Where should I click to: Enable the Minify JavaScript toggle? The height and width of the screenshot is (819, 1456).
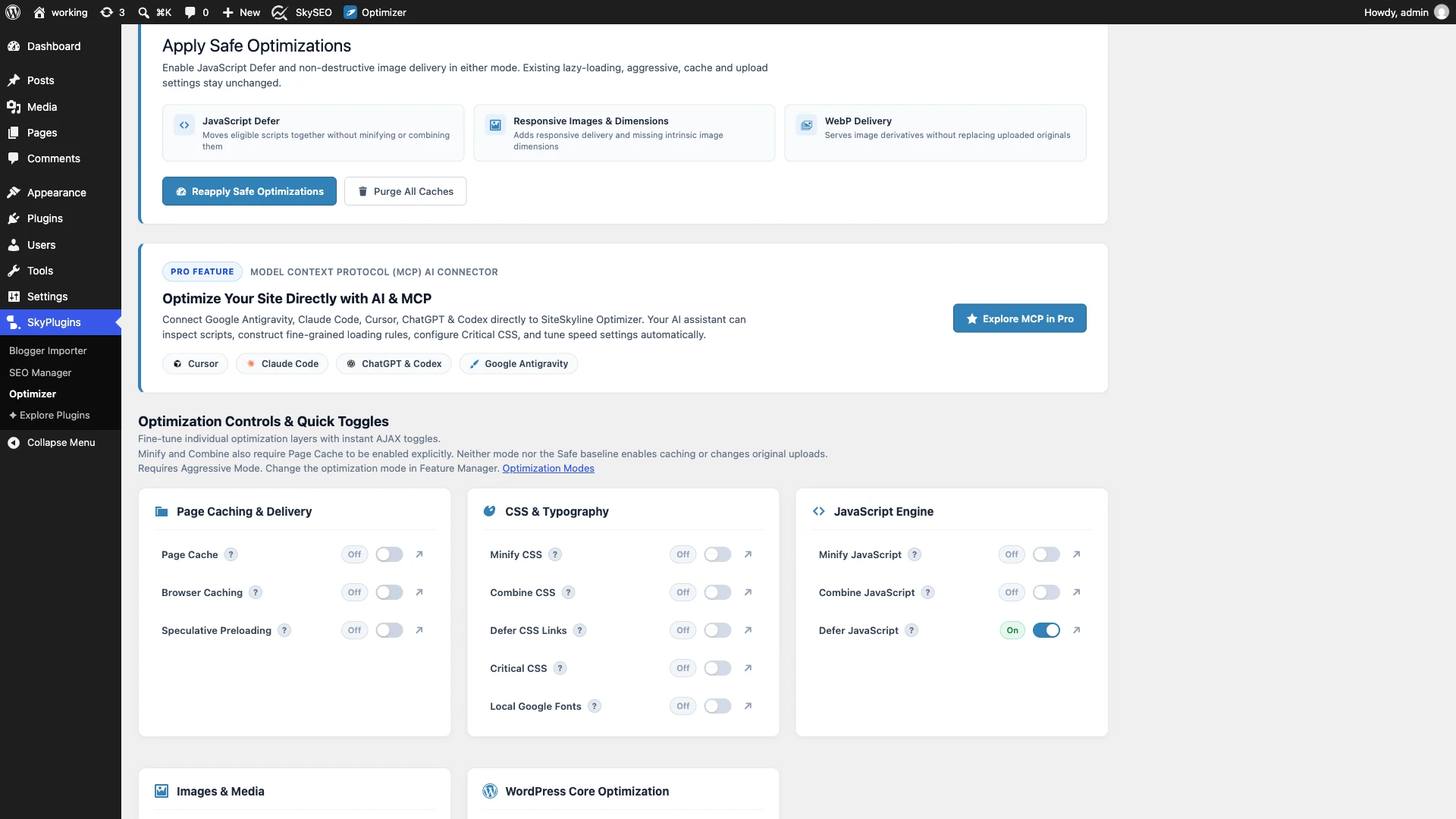1046,554
